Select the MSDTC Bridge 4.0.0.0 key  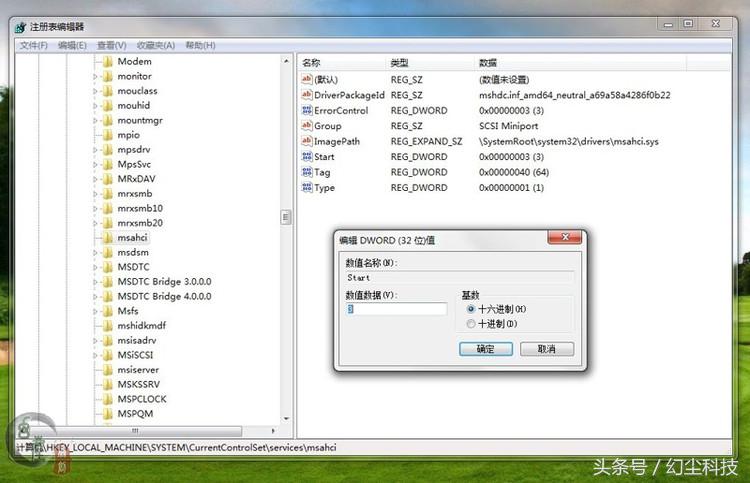(x=165, y=296)
